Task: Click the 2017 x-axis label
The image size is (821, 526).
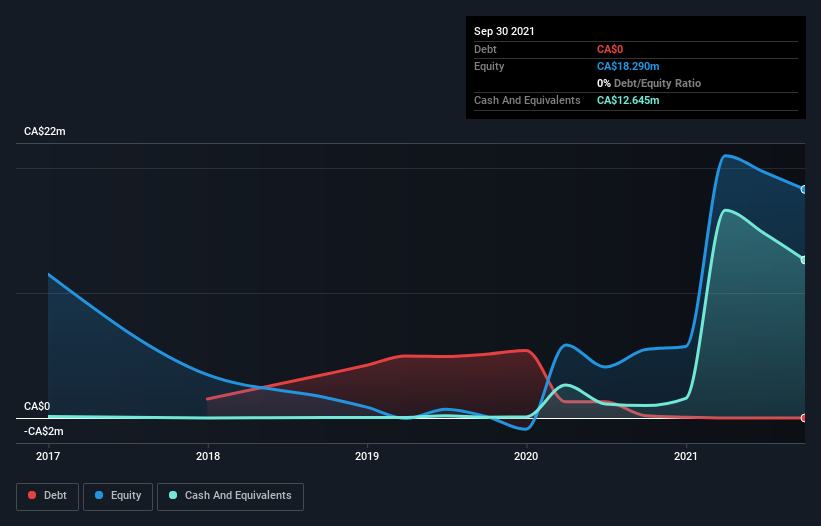Action: click(48, 456)
